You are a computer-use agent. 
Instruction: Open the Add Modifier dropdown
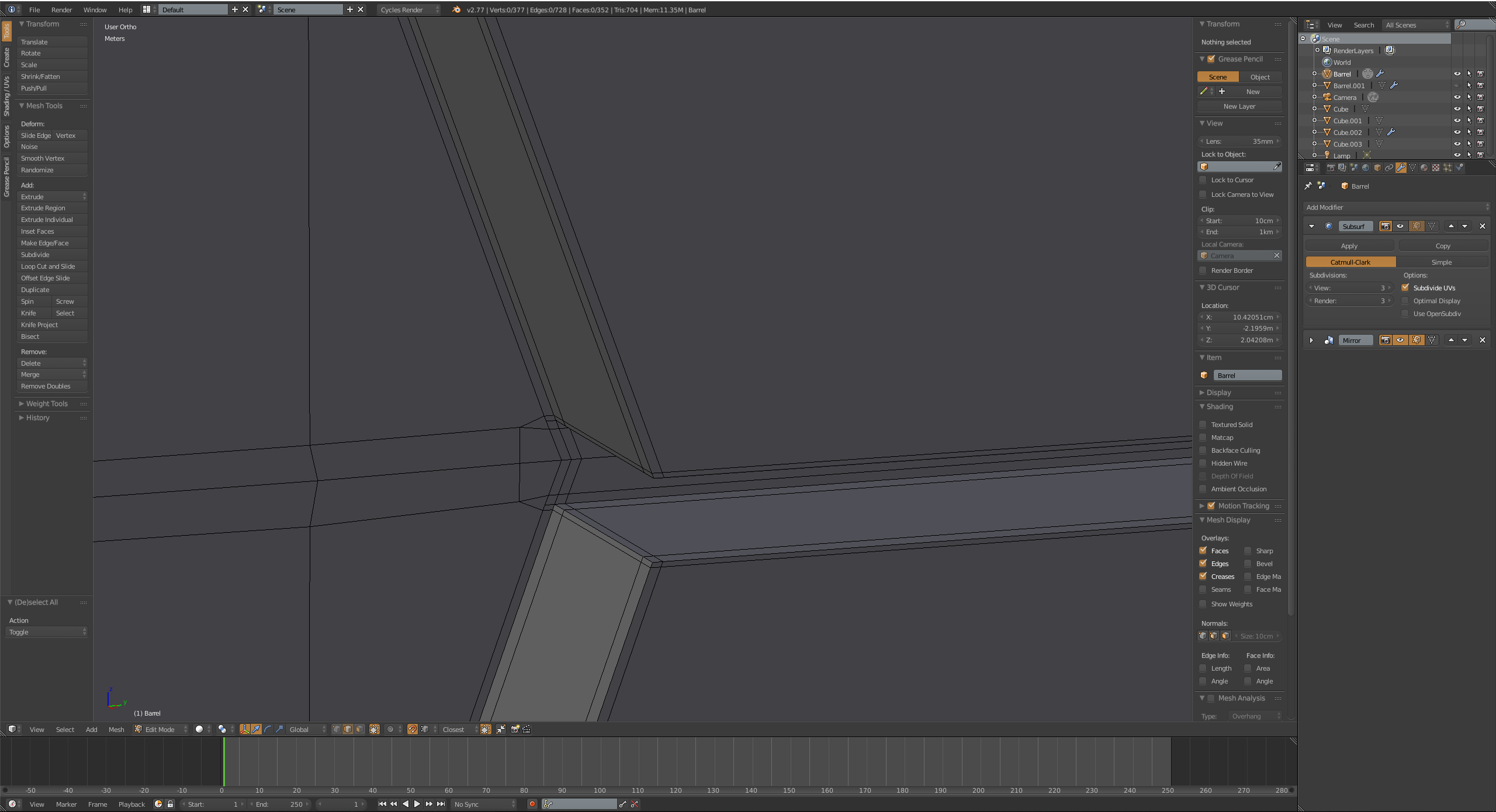click(1396, 207)
